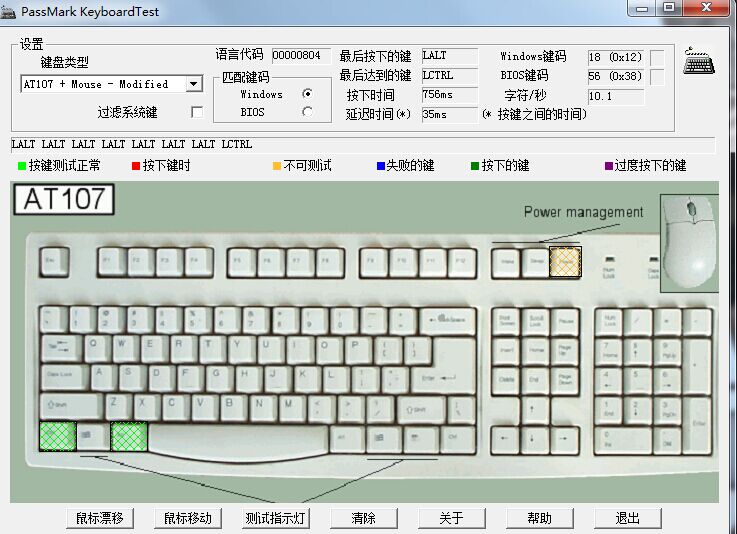Click the green hatched left Ctrl key
Viewport: 737px width, 534px height.
tap(58, 436)
